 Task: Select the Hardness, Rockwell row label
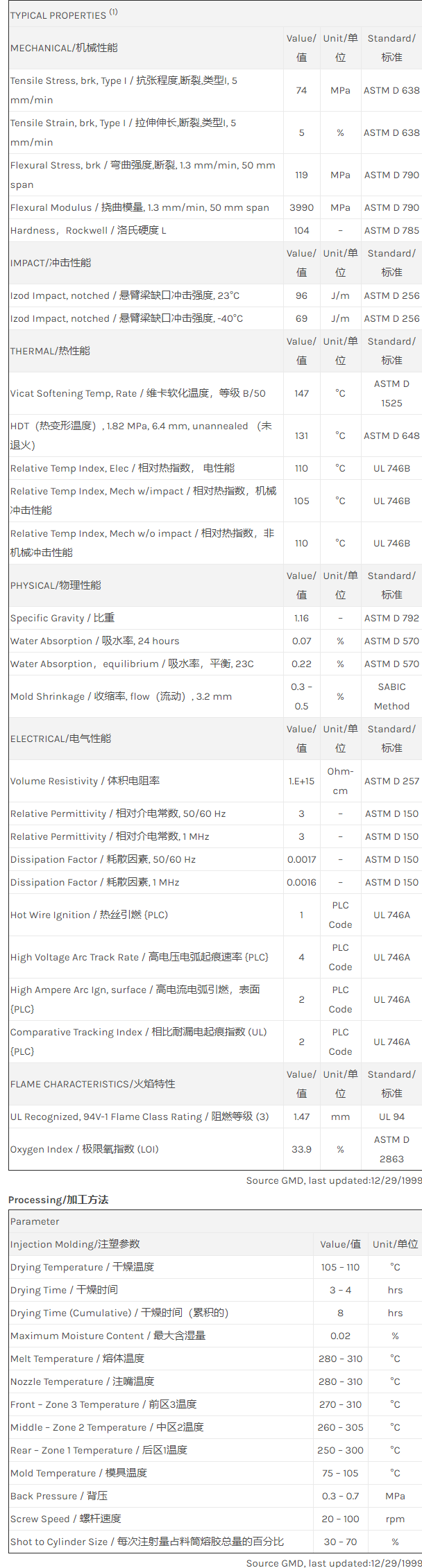pos(88,230)
